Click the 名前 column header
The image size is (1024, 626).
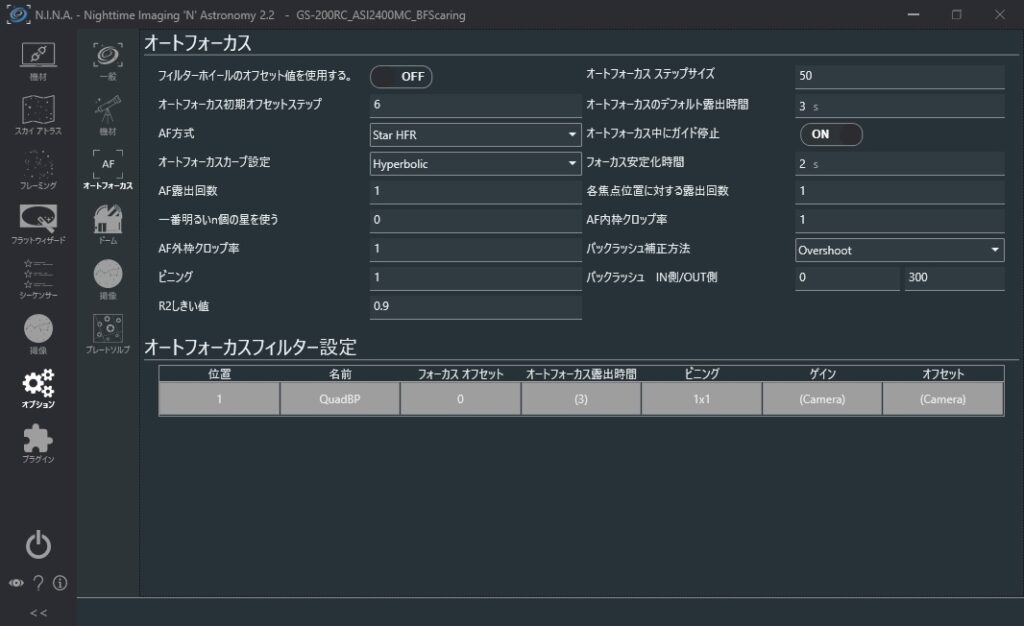coord(340,373)
